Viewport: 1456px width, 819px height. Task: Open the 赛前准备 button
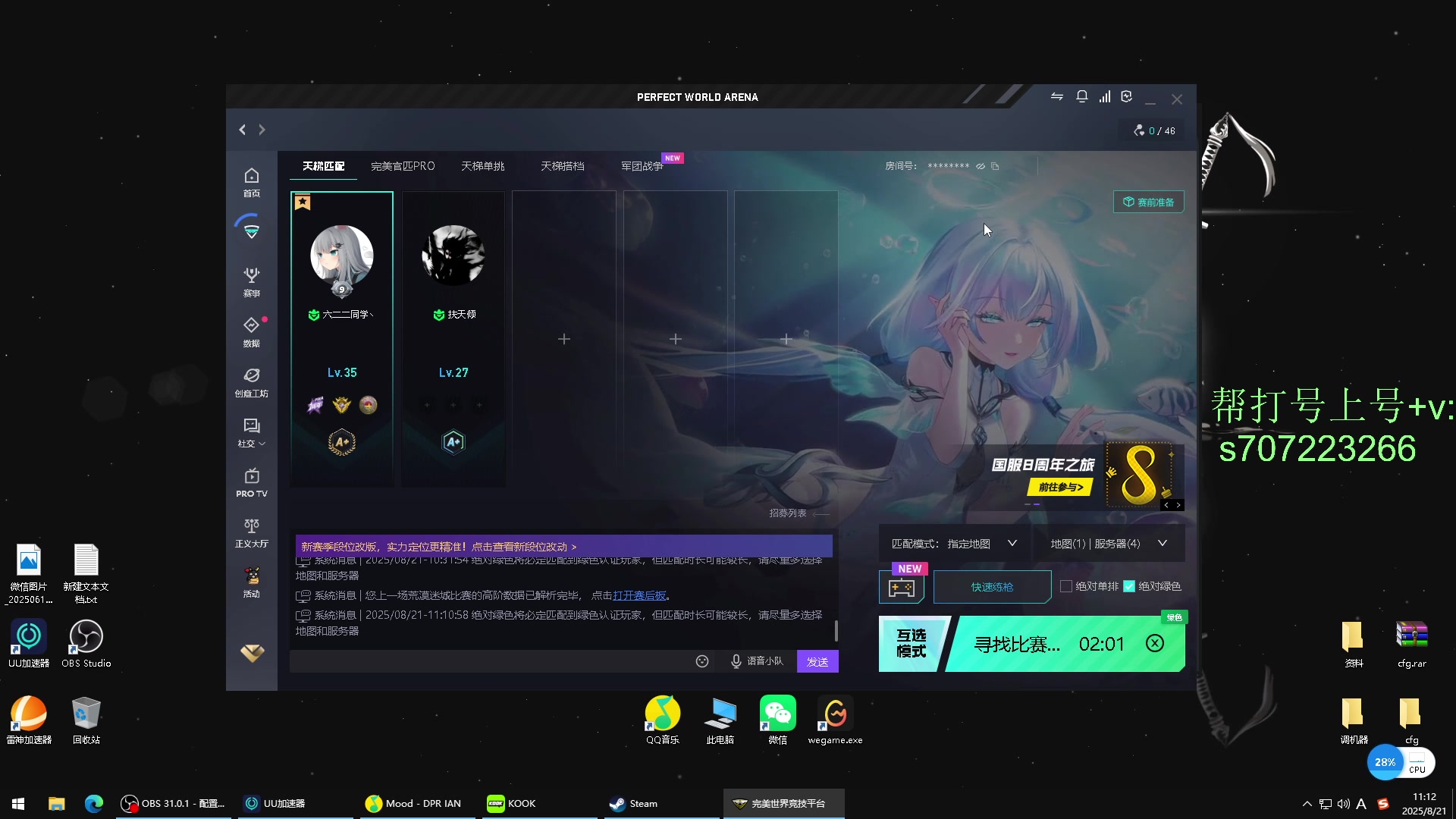pyautogui.click(x=1148, y=202)
